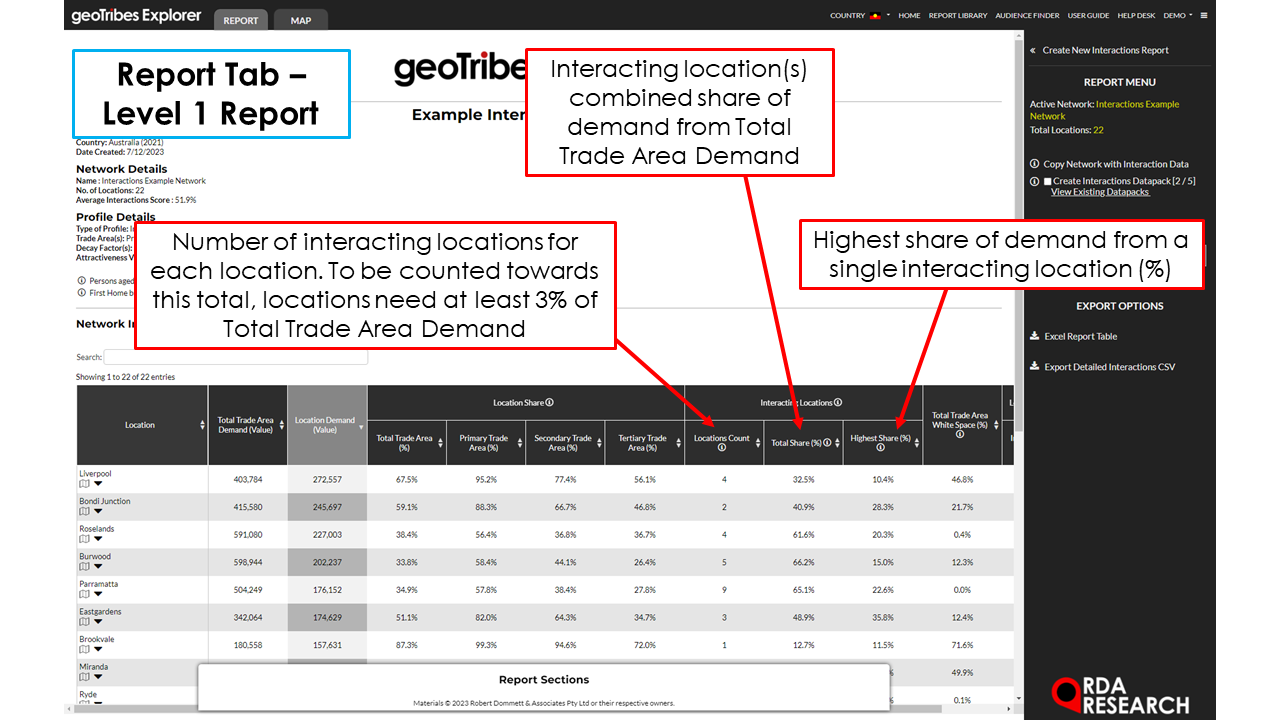This screenshot has width=1280, height=720.
Task: Open HELP DESK in top navigation
Action: [1136, 16]
